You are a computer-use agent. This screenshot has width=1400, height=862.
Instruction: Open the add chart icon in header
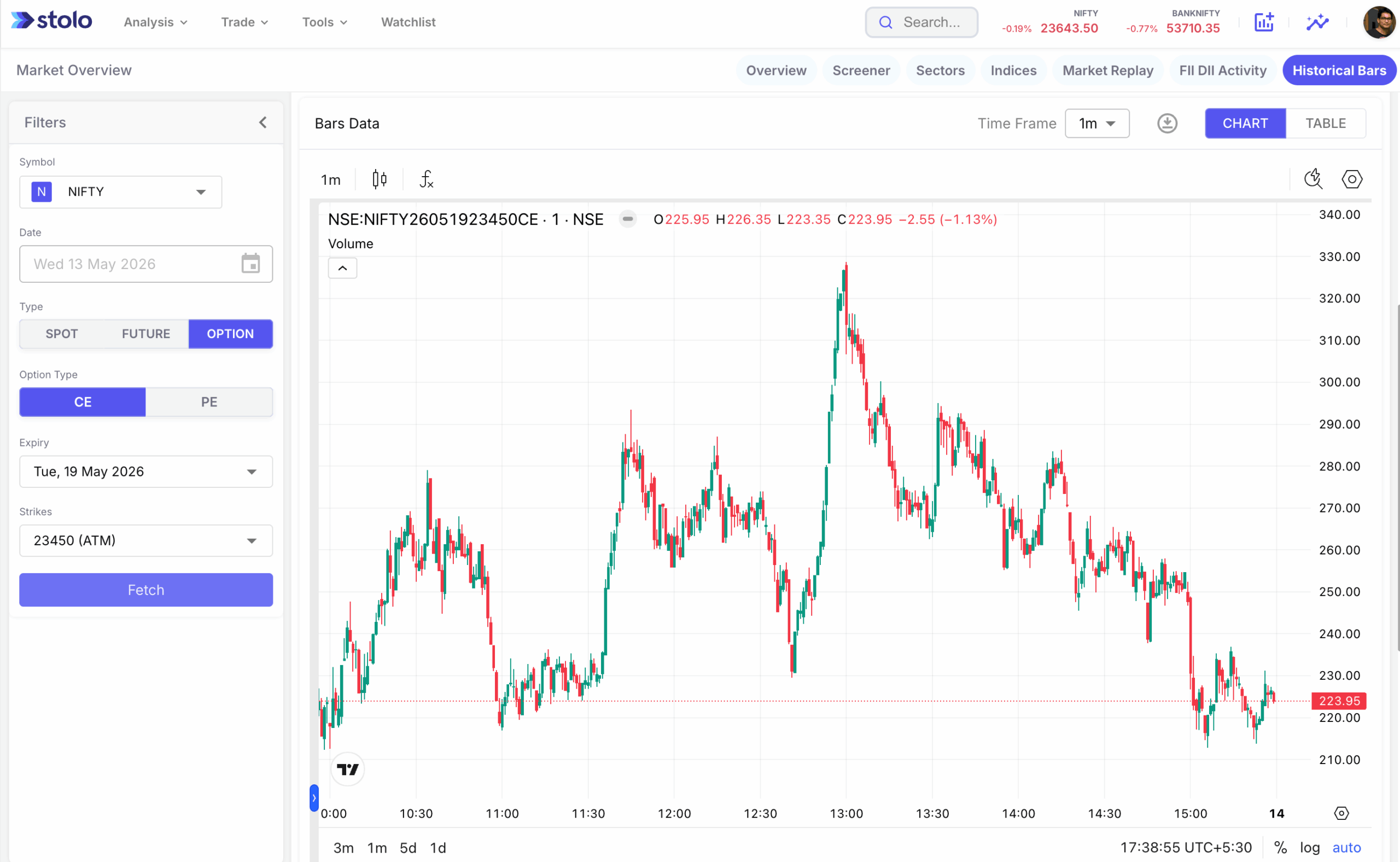click(x=1264, y=22)
